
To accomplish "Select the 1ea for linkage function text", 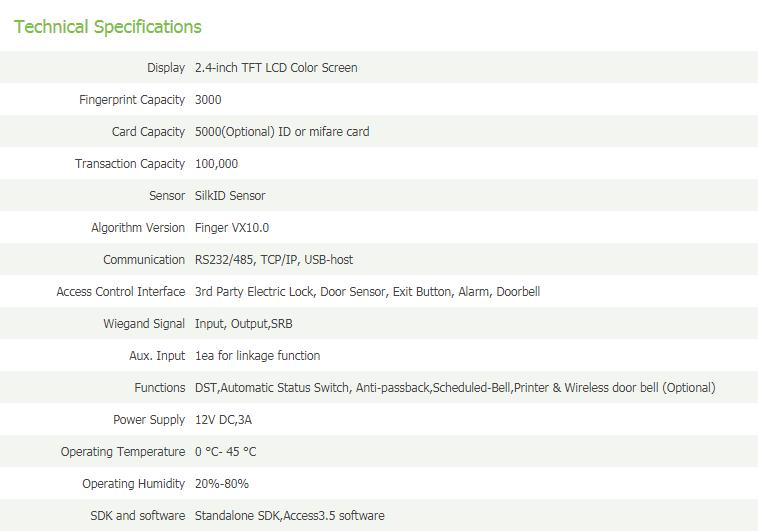I will point(257,355).
